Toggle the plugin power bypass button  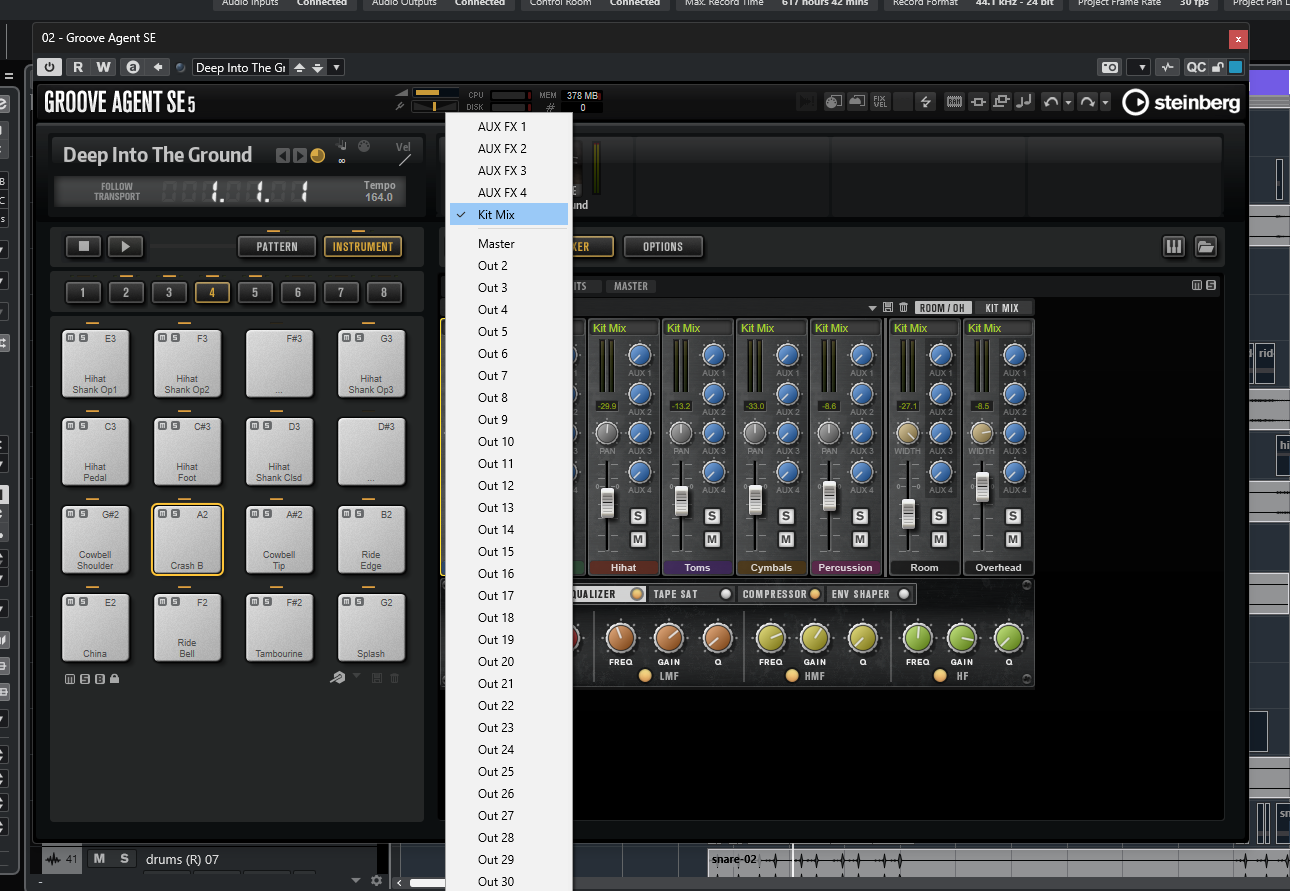click(x=49, y=67)
